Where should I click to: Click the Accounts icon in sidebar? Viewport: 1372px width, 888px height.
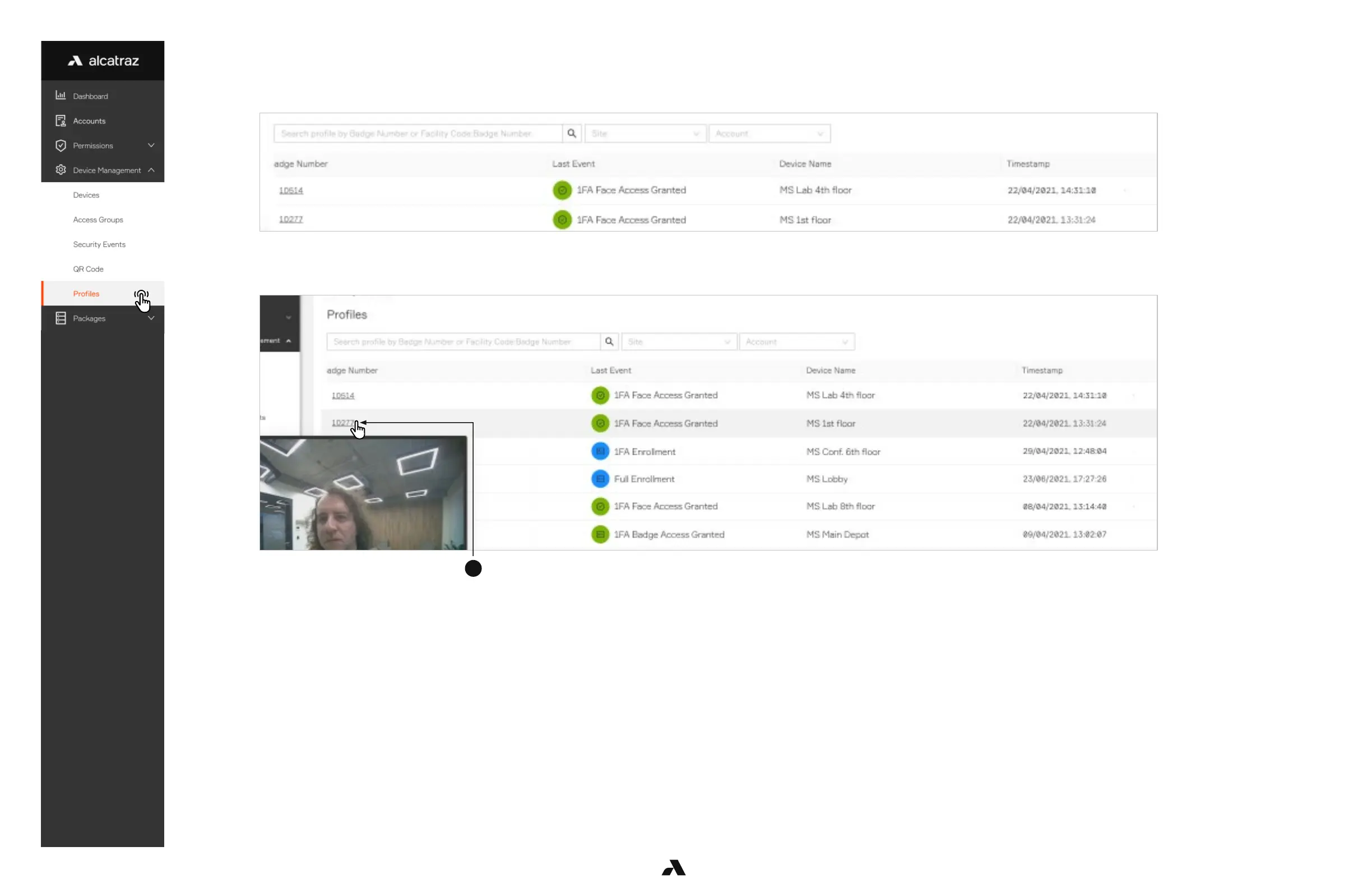click(x=61, y=121)
